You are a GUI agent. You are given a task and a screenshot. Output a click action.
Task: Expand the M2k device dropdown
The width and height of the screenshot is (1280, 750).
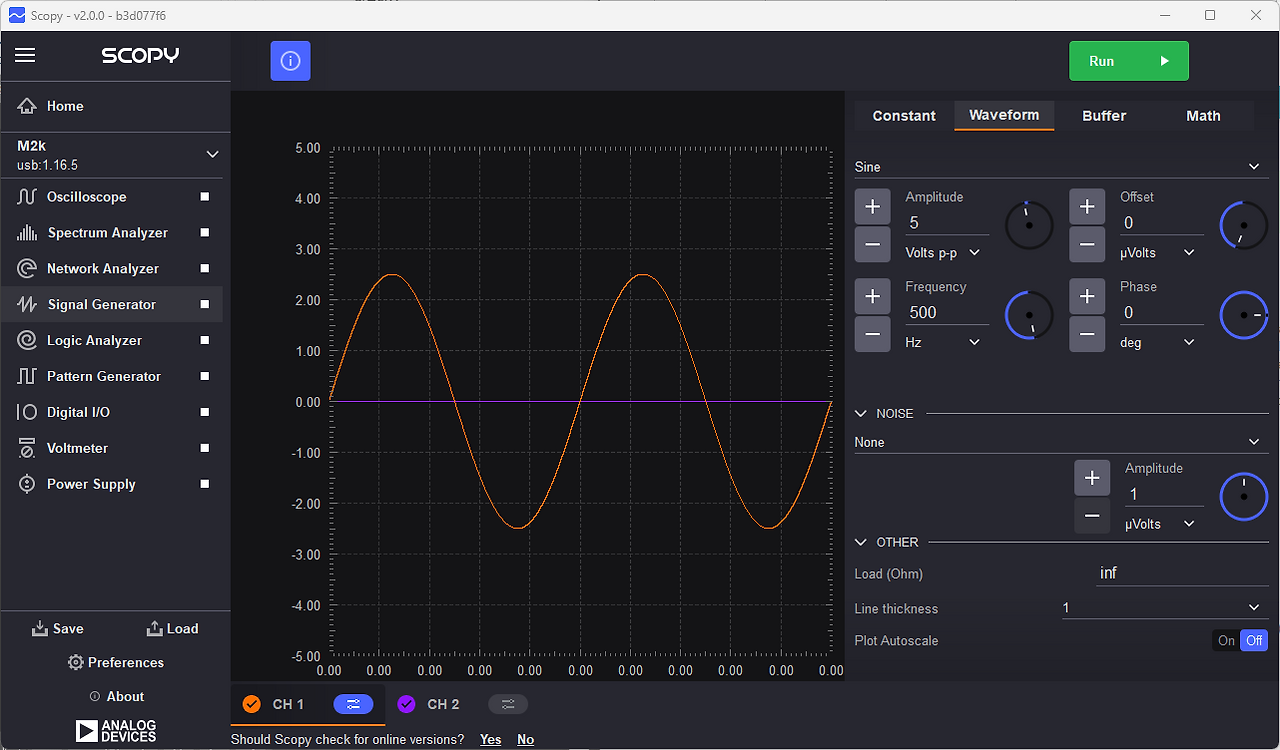[212, 154]
